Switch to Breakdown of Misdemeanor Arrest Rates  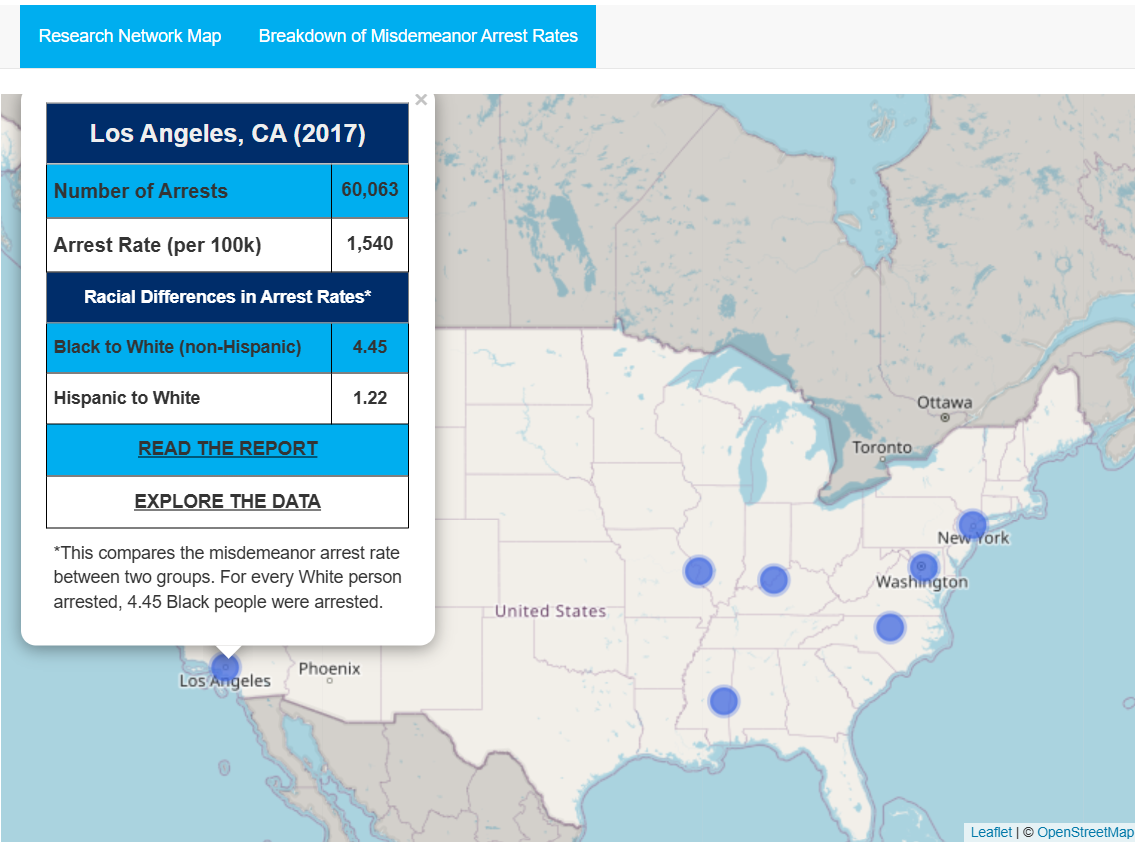(x=418, y=36)
